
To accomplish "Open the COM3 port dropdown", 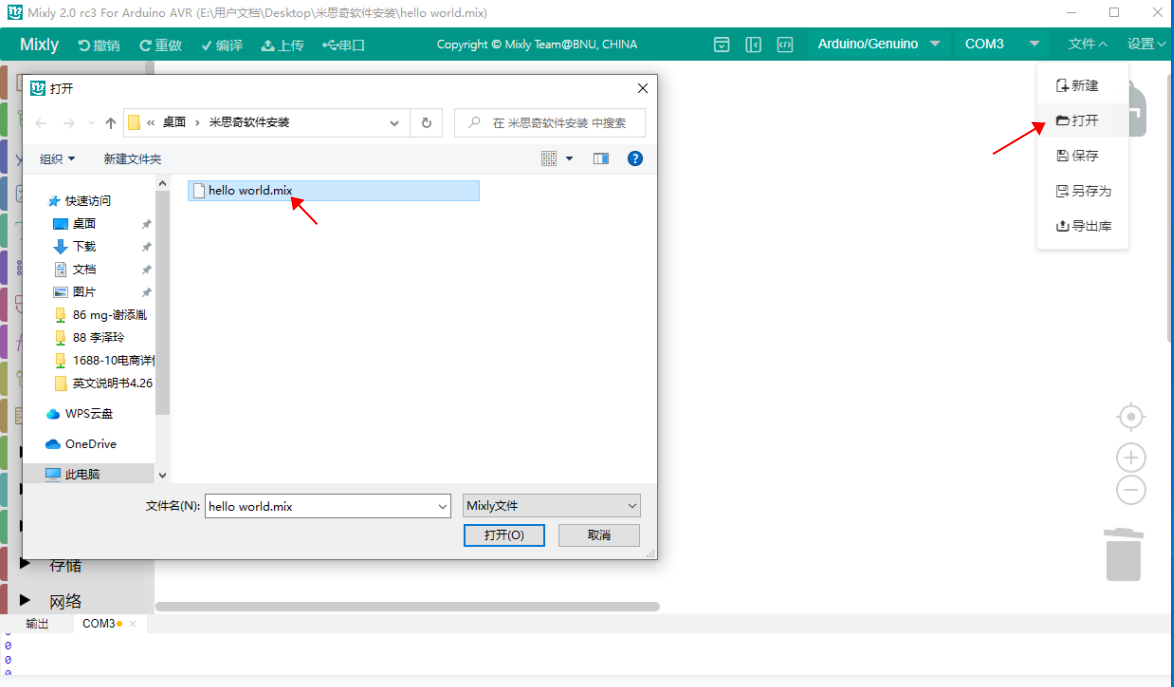I will (x=1002, y=44).
